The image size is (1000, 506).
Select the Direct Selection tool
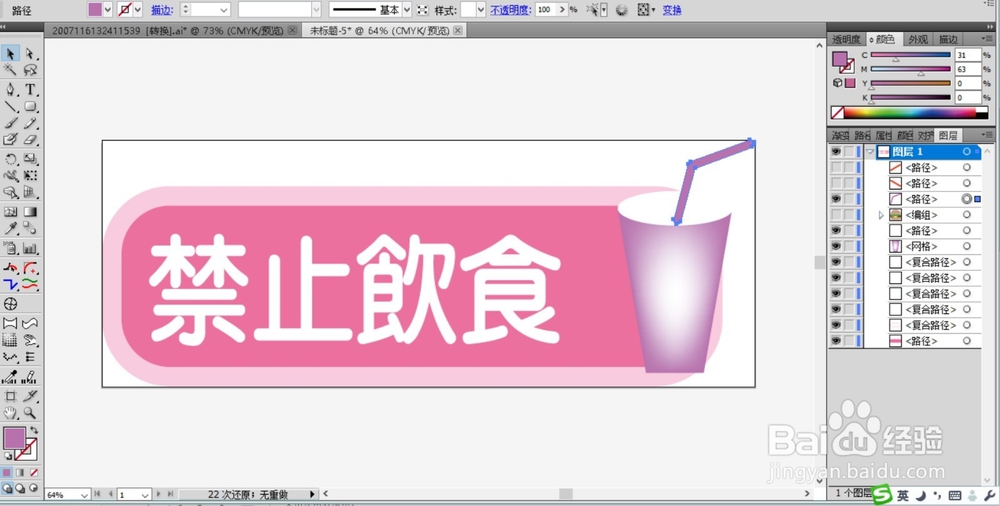[x=30, y=54]
